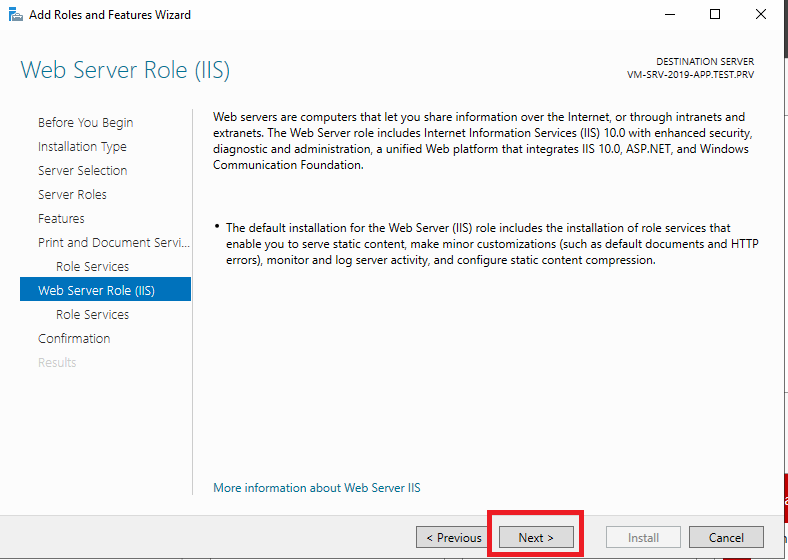Click the Web Server Role (IIS) page heading

125,70
